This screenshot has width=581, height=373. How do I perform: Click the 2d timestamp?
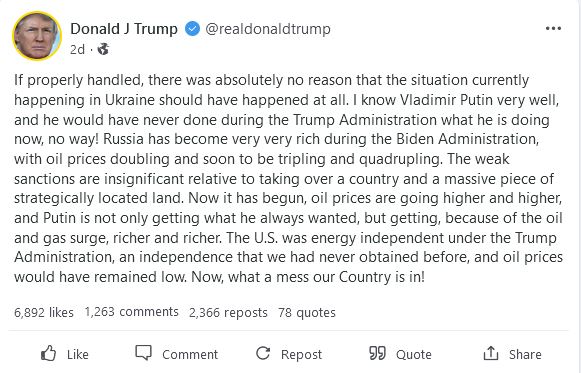point(77,49)
